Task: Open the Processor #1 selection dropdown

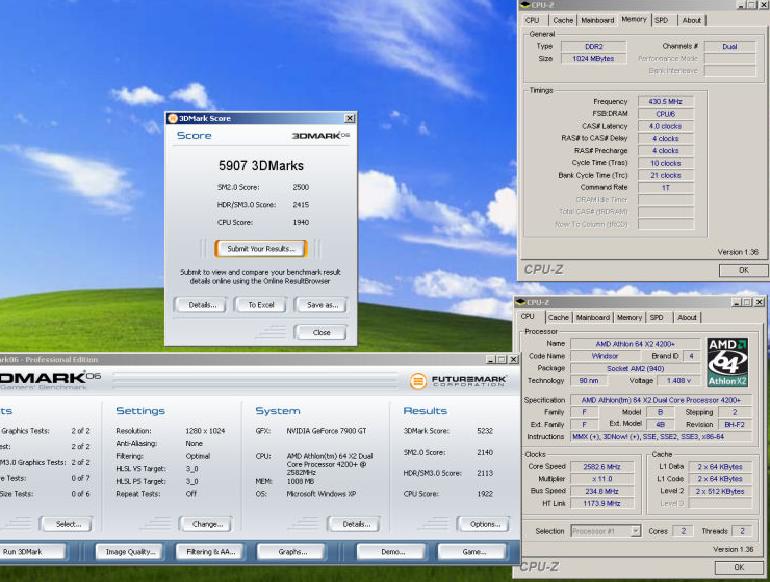Action: 635,531
